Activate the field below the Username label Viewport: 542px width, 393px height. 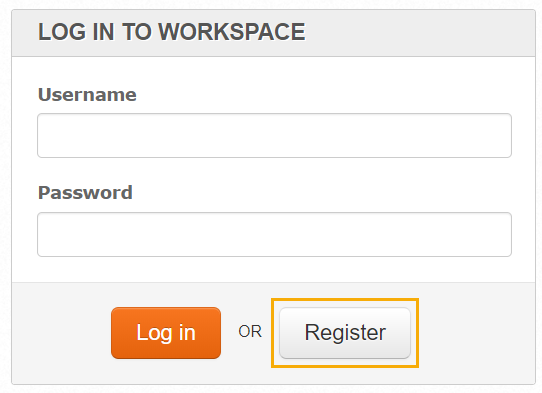tap(274, 135)
